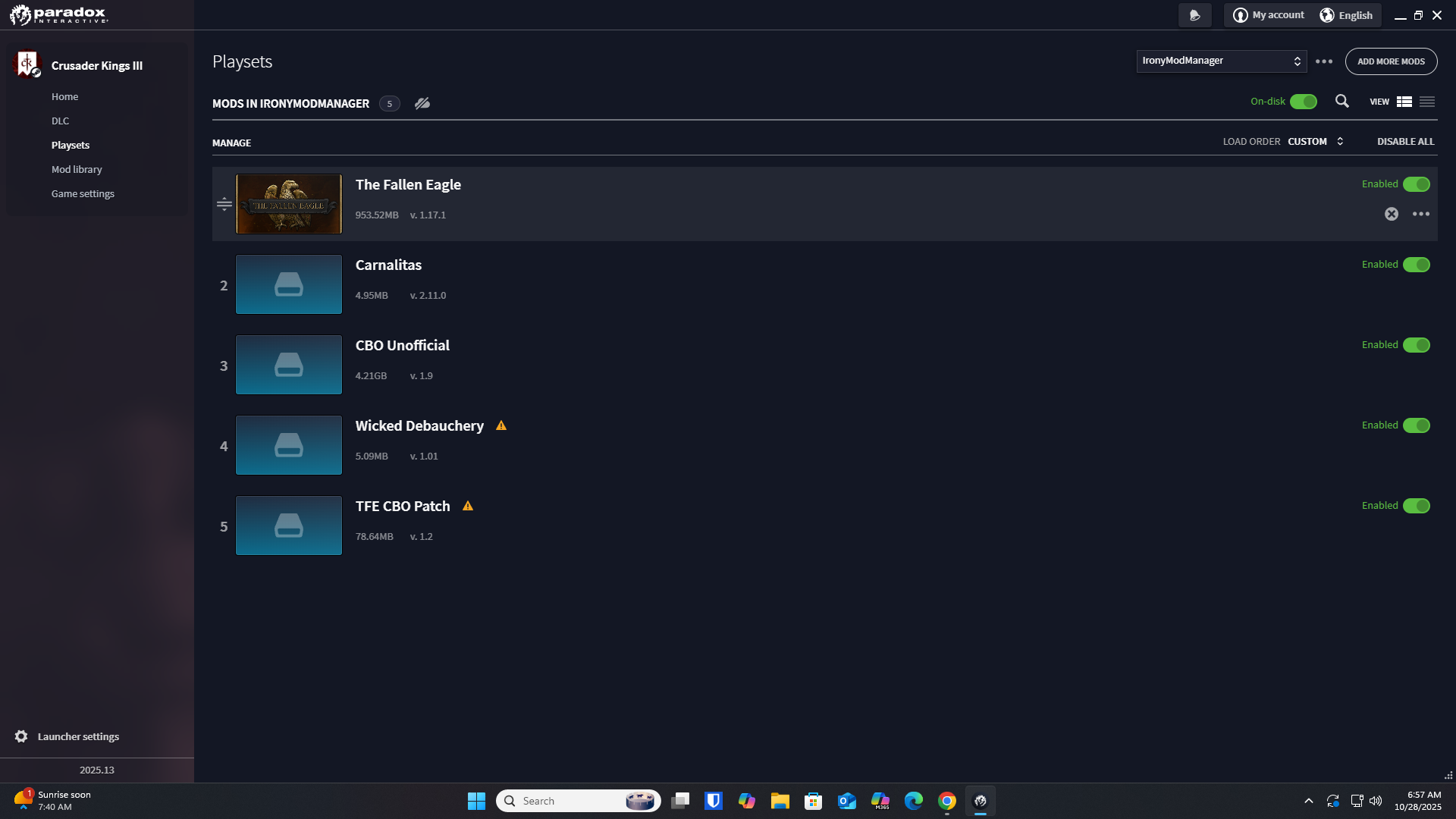Click the Paradox launcher taskbar icon

[x=981, y=801]
